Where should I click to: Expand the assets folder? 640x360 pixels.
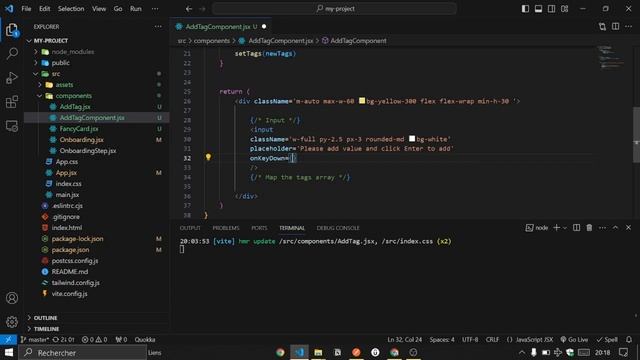[x=40, y=85]
